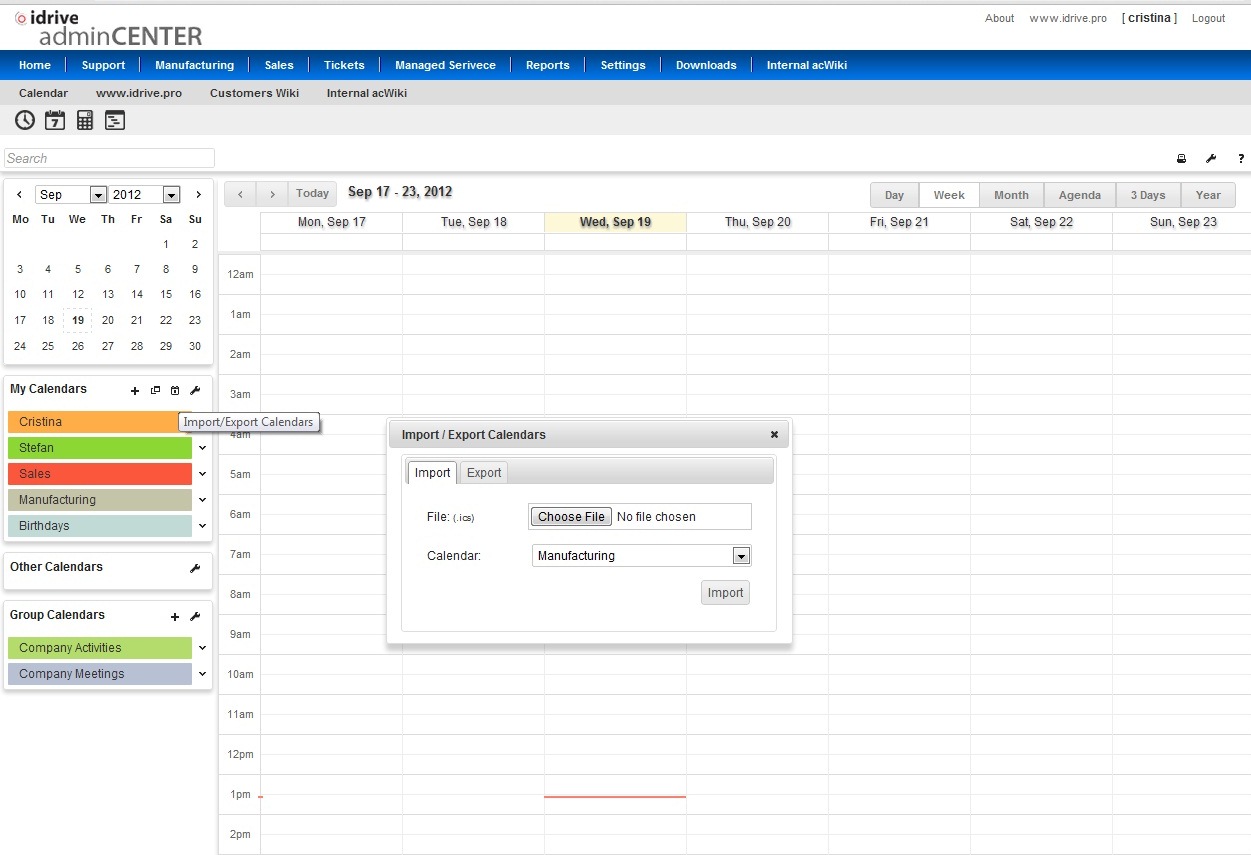Open the Settings menu in the blue bar
1251x855 pixels.
pyautogui.click(x=623, y=65)
